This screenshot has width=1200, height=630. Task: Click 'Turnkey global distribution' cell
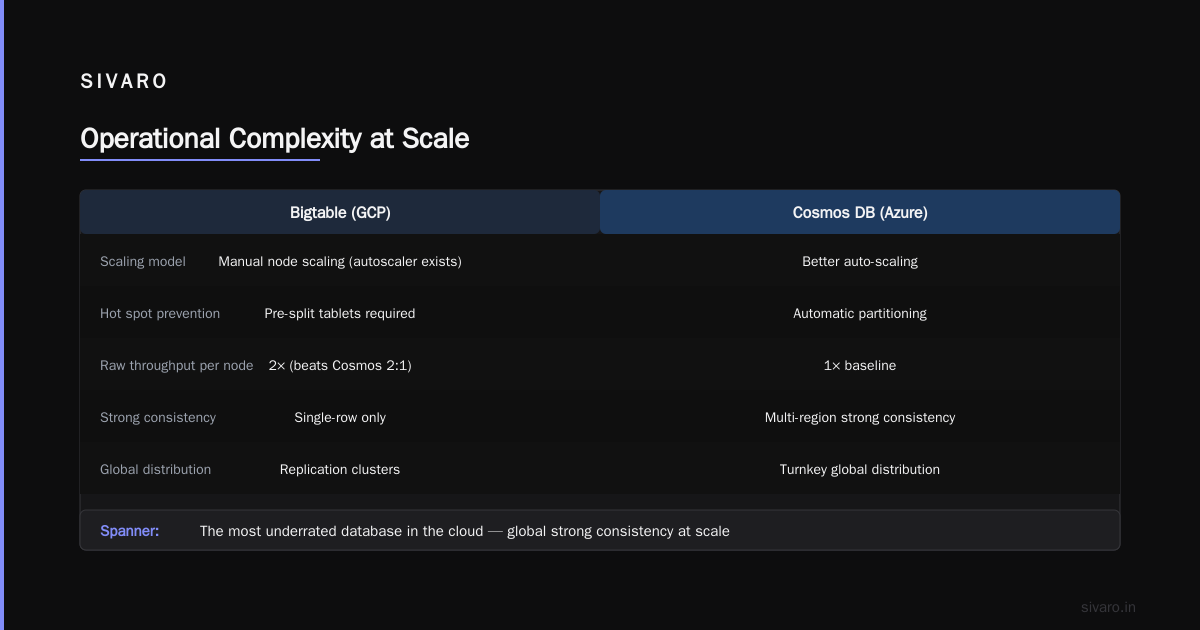(860, 469)
